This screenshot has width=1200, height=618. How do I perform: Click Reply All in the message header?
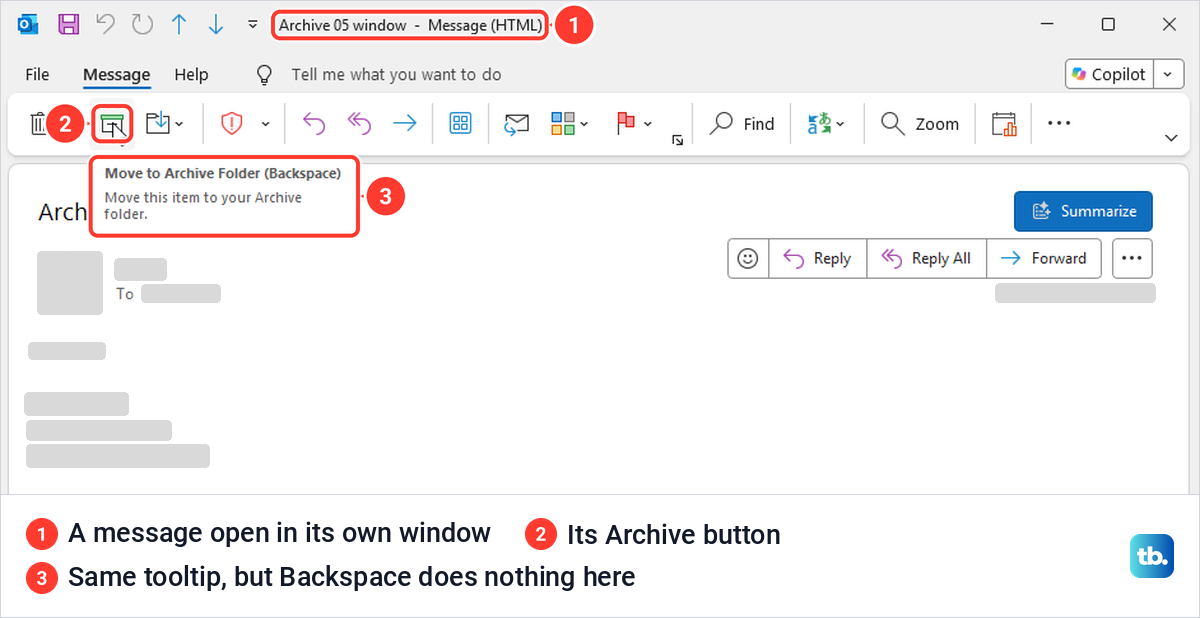(927, 258)
